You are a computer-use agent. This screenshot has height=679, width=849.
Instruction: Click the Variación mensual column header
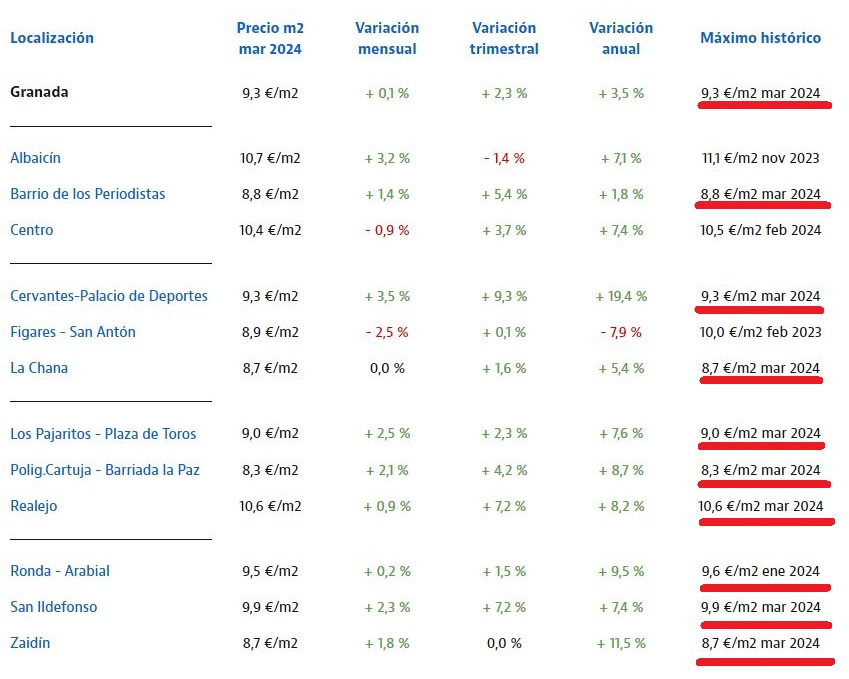(x=387, y=38)
